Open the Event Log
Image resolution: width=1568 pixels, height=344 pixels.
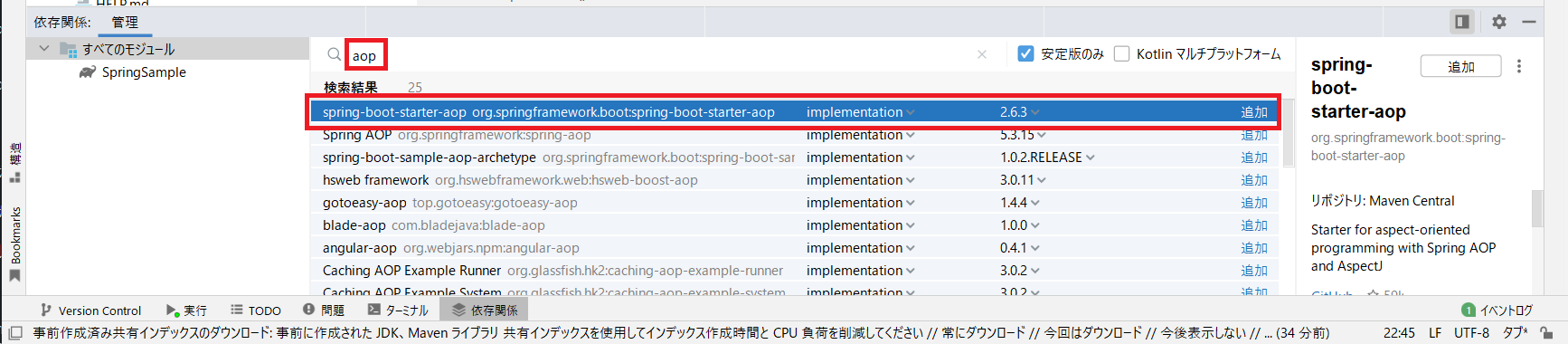coord(1497,311)
